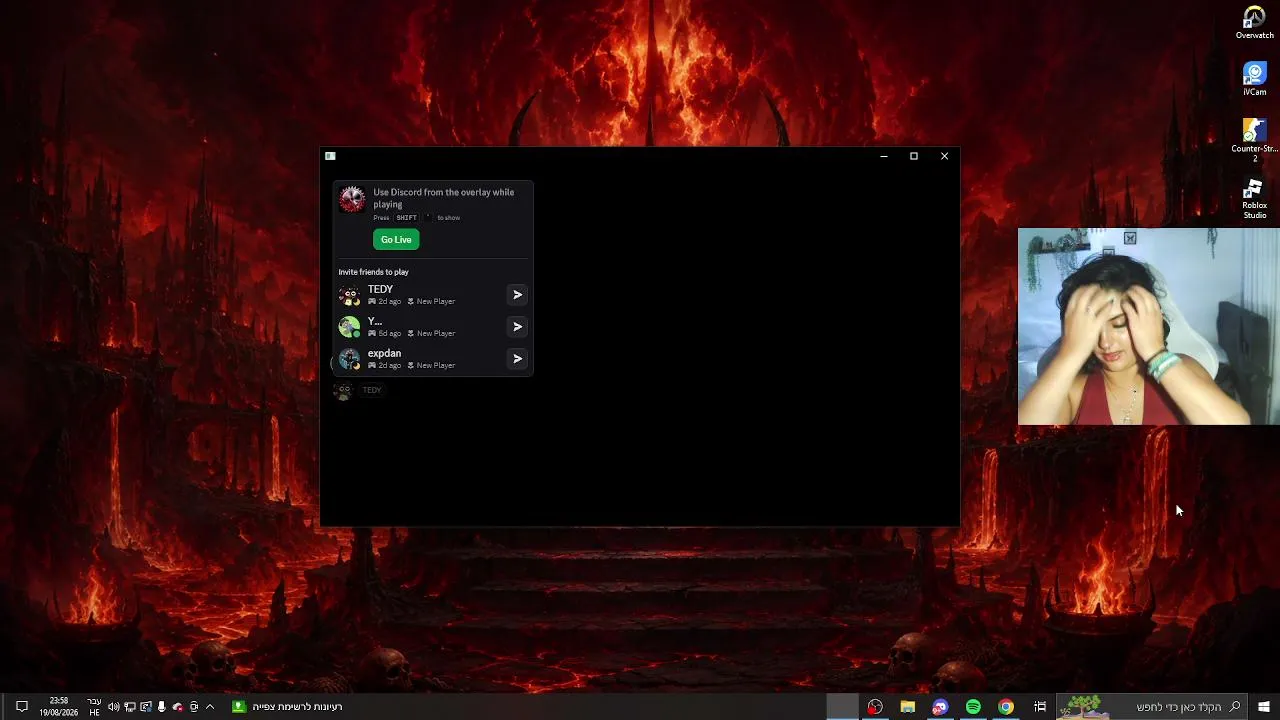1280x720 pixels.
Task: Open Task View from taskbar
Action: [1040, 707]
